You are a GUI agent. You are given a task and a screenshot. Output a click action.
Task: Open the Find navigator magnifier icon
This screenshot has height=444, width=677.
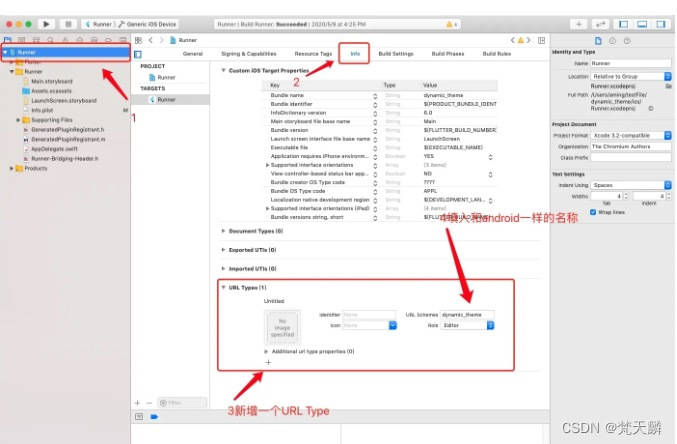51,40
